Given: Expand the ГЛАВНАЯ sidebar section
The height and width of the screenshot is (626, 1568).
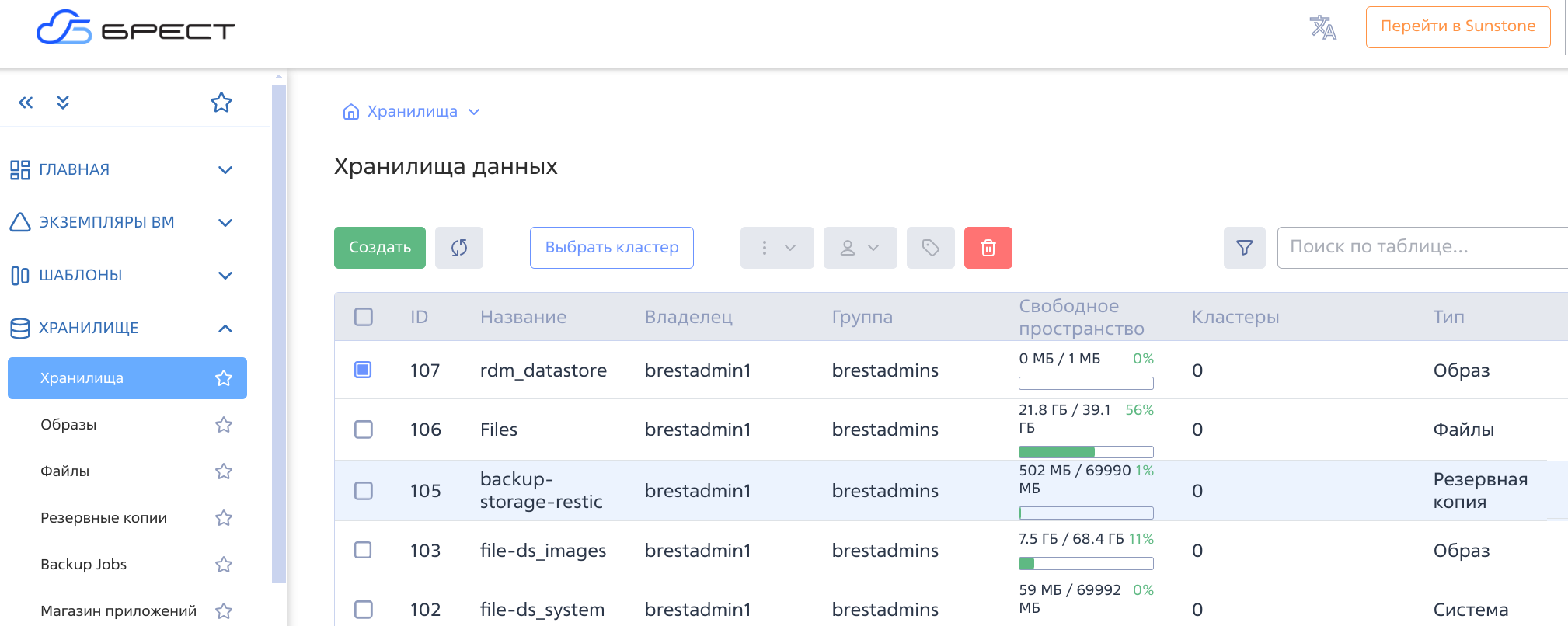Looking at the screenshot, I should click(225, 170).
